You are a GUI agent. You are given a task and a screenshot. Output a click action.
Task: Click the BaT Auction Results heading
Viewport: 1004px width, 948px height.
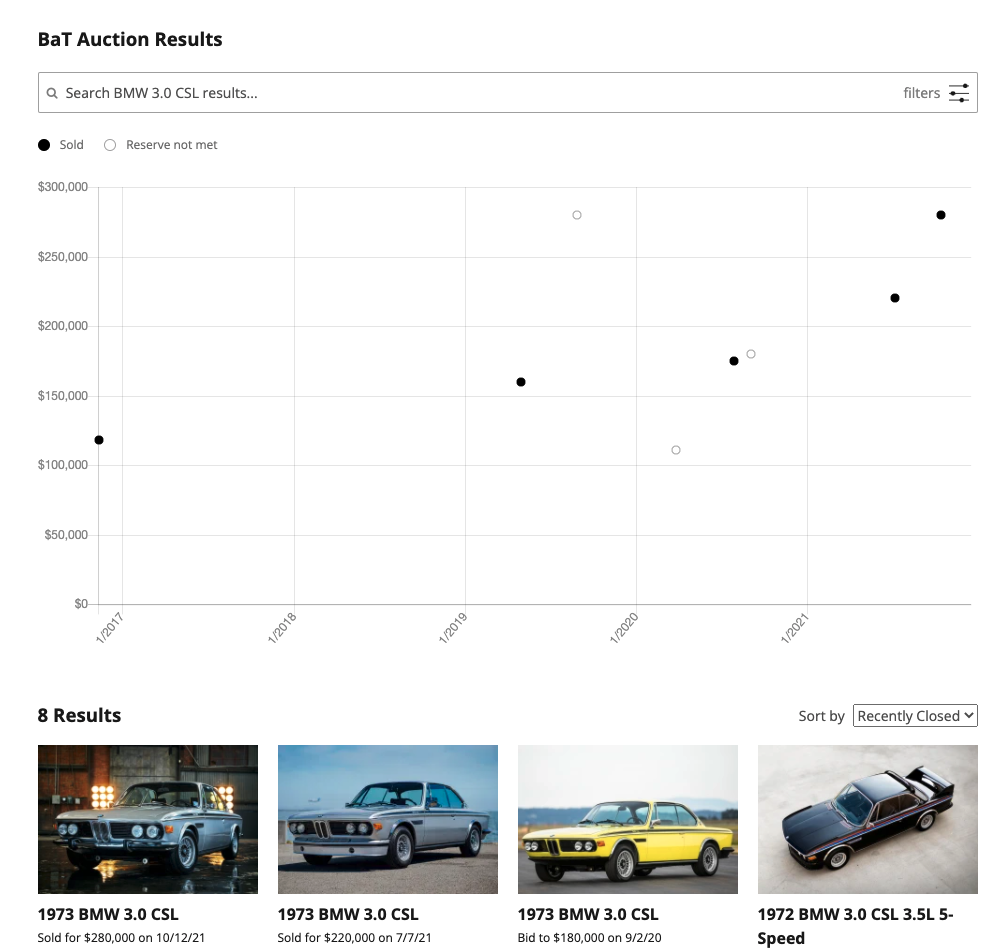(x=130, y=39)
